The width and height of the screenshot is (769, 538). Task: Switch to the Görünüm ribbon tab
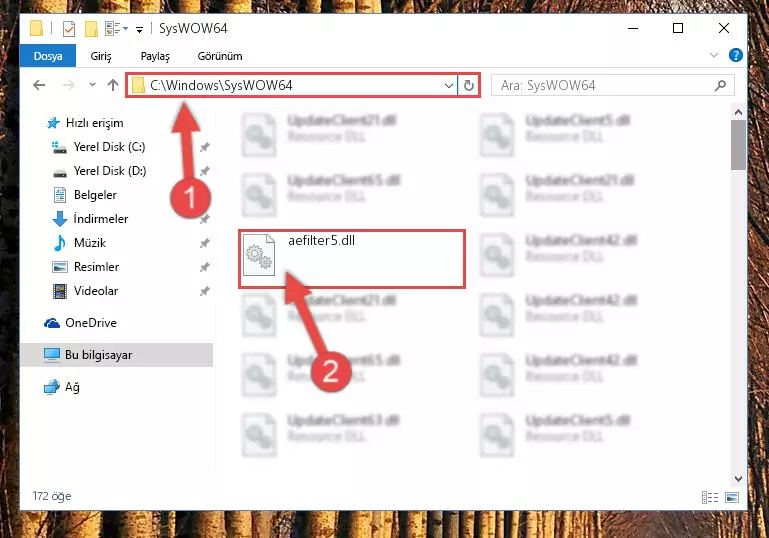pos(220,56)
